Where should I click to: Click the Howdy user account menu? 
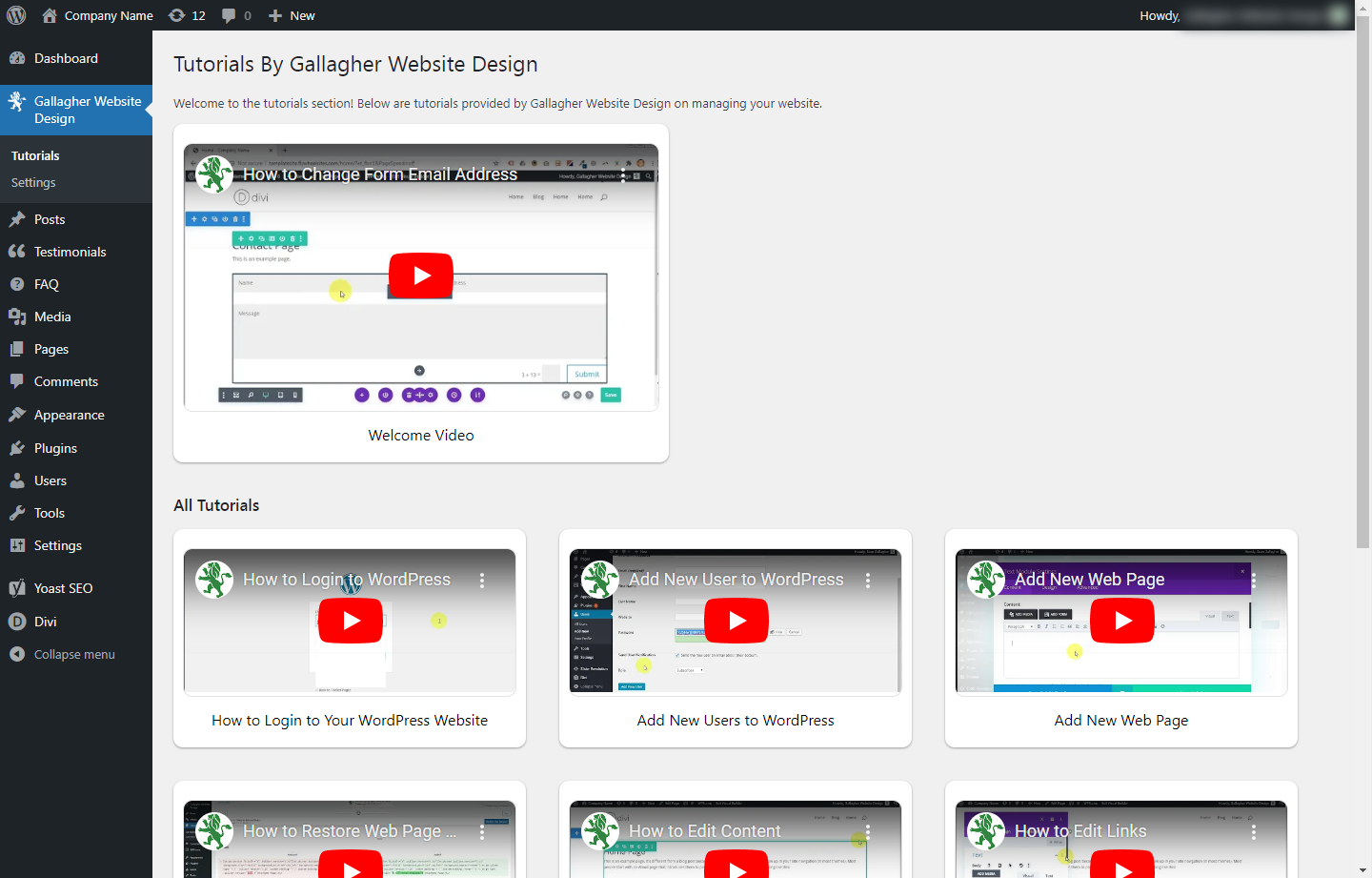(x=1243, y=15)
